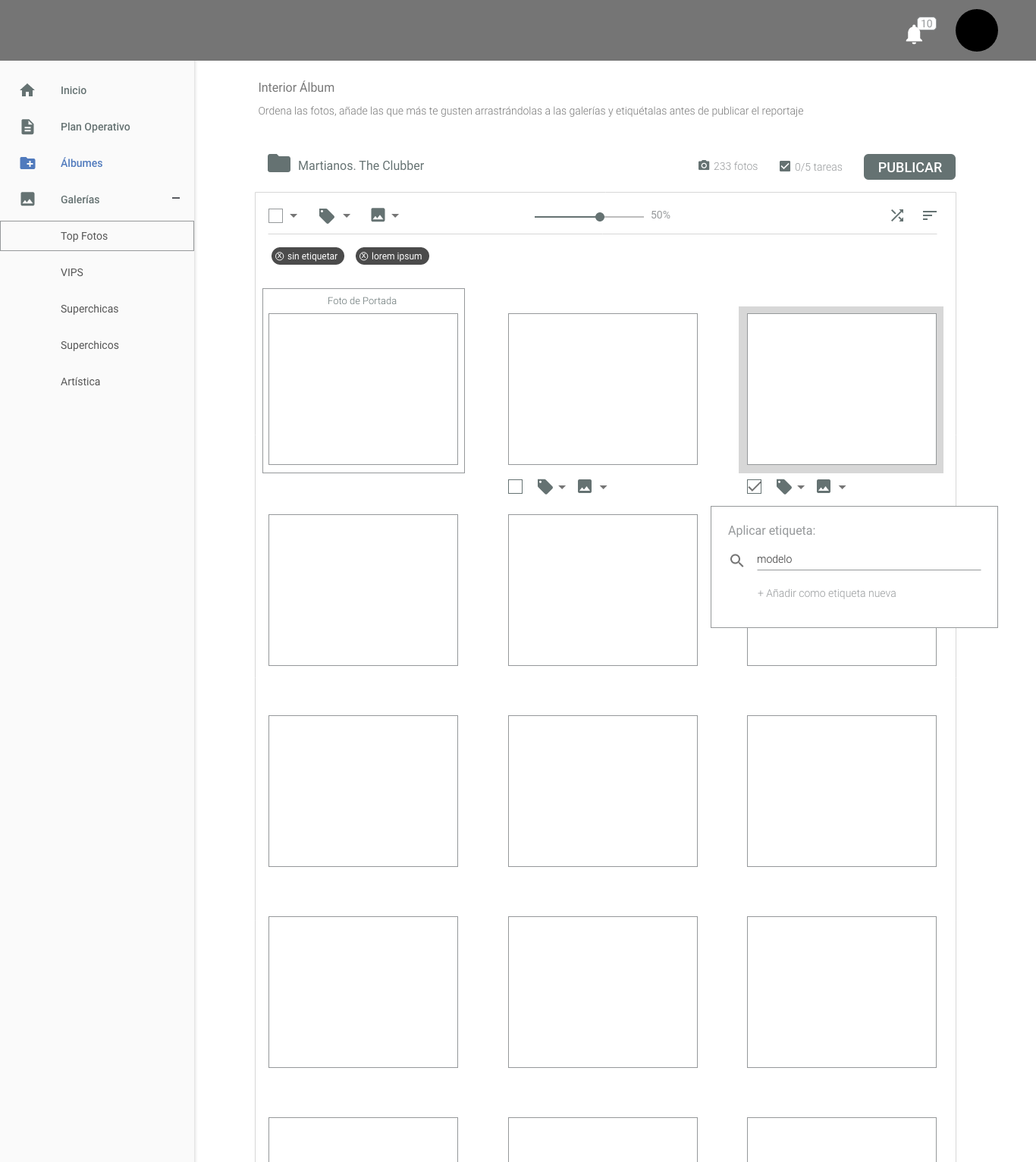Remove the 'sin etiquetar' filter chip
Viewport: 1036px width, 1162px height.
click(x=280, y=256)
